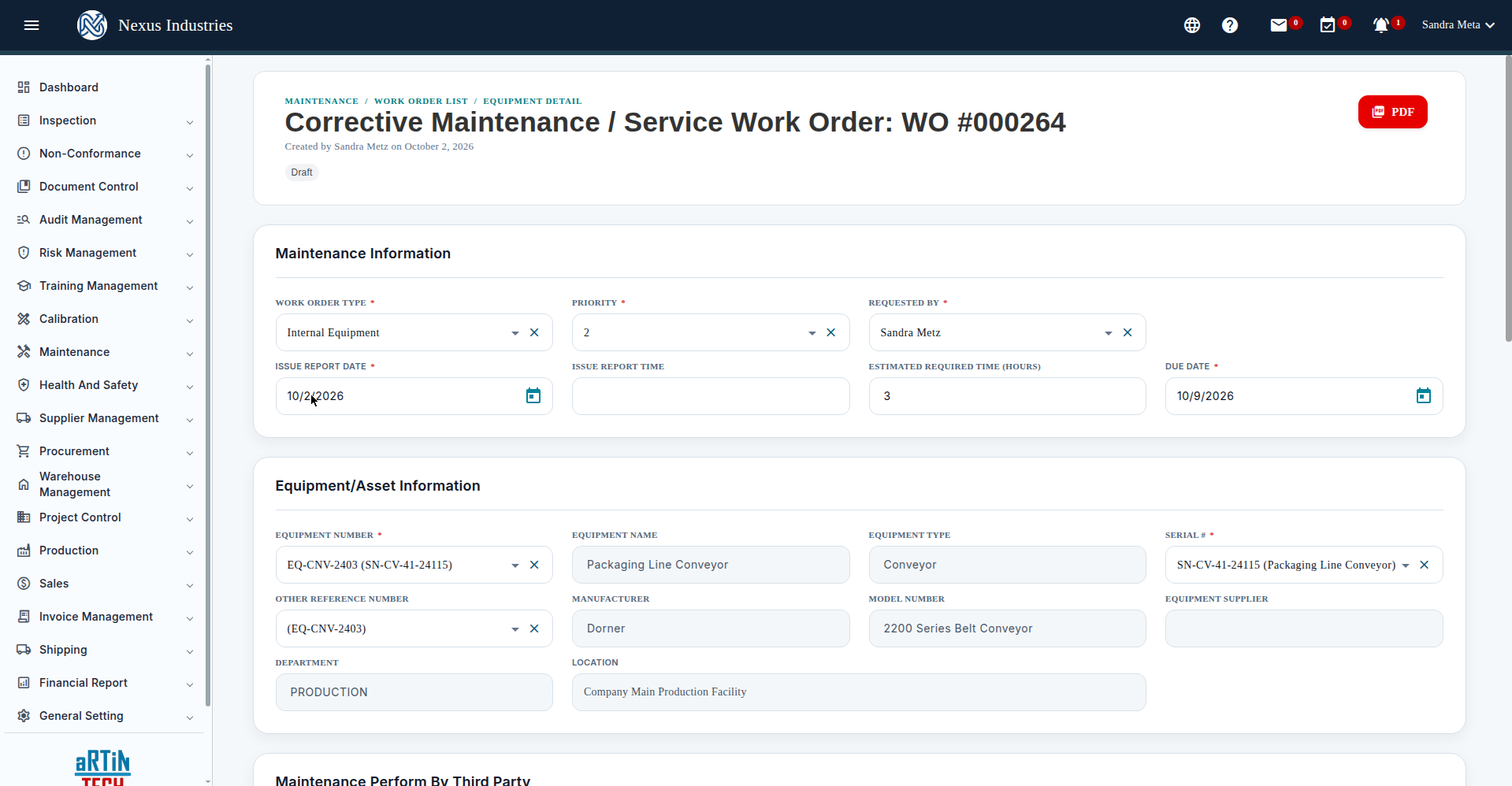Image resolution: width=1512 pixels, height=786 pixels.
Task: Expand the Financial Report sidebar menu
Action: [x=106, y=683]
